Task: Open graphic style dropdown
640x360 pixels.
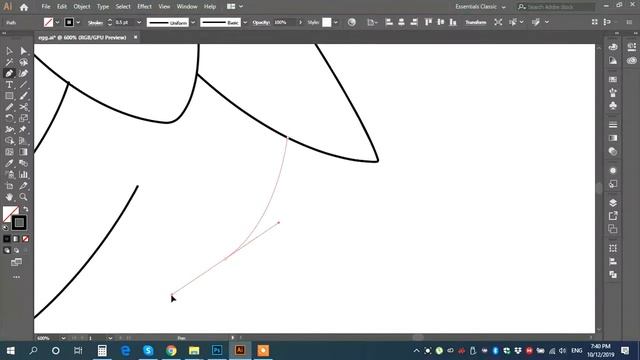Action: click(x=336, y=22)
